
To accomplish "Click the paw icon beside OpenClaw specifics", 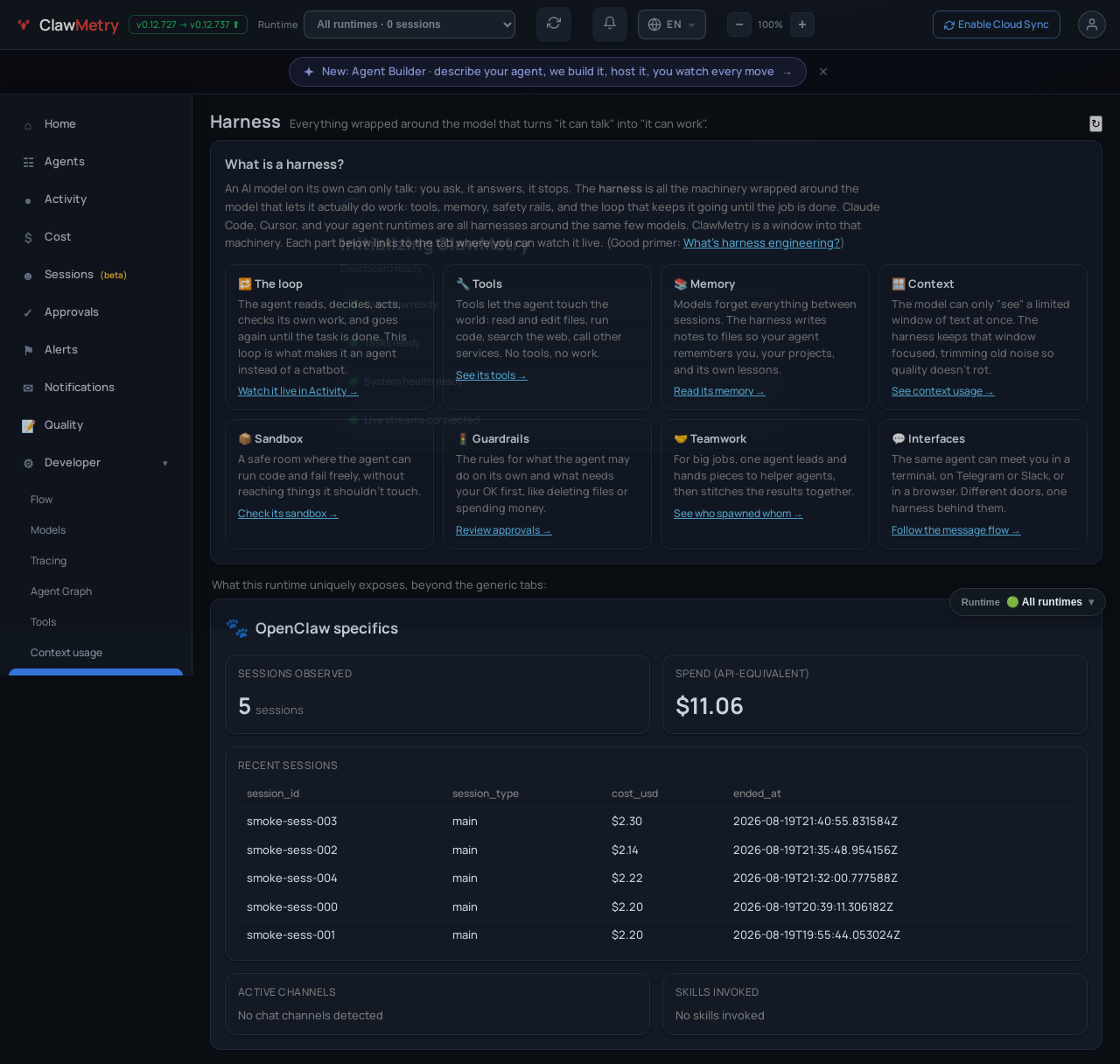I will coord(236,628).
